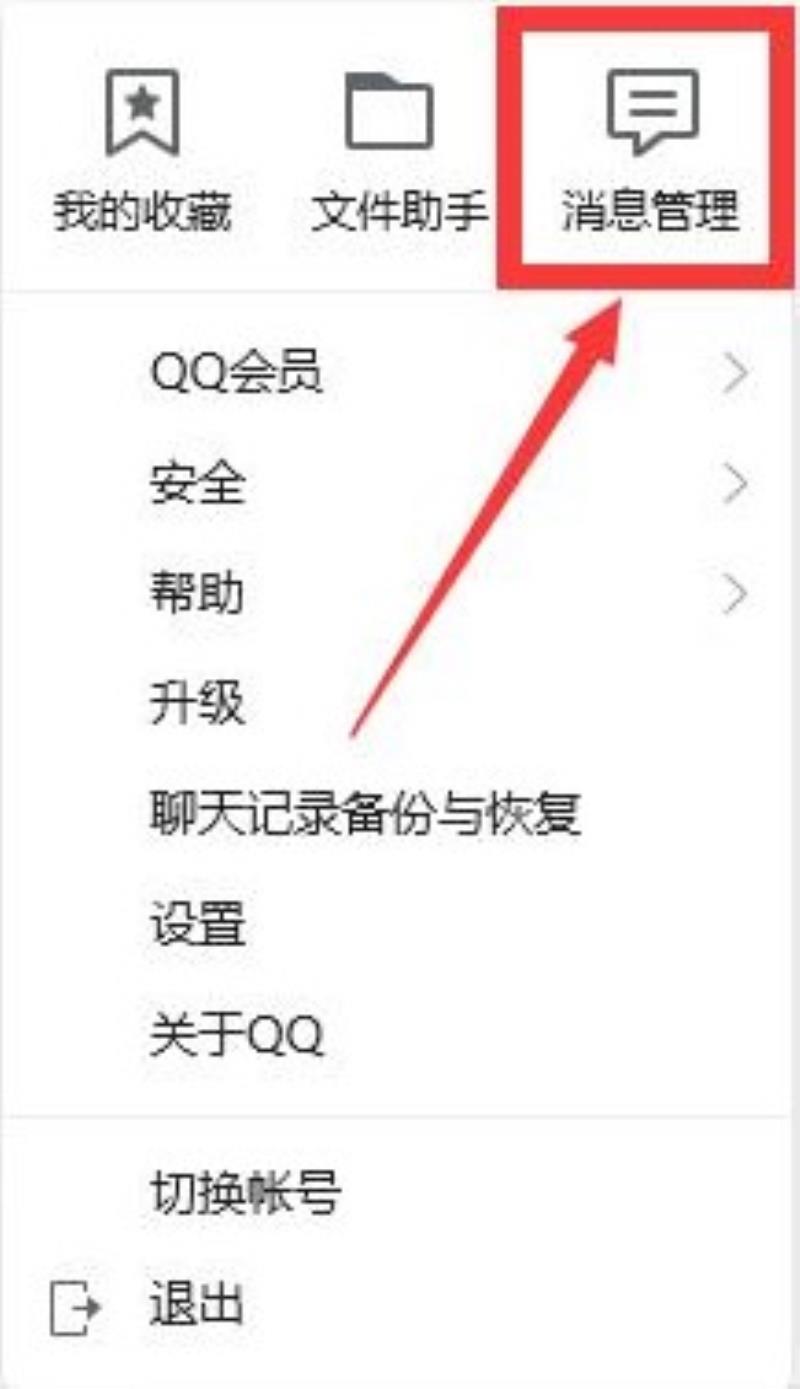The height and width of the screenshot is (1389, 800).
Task: Open the 安全 menu entry
Action: pos(400,485)
